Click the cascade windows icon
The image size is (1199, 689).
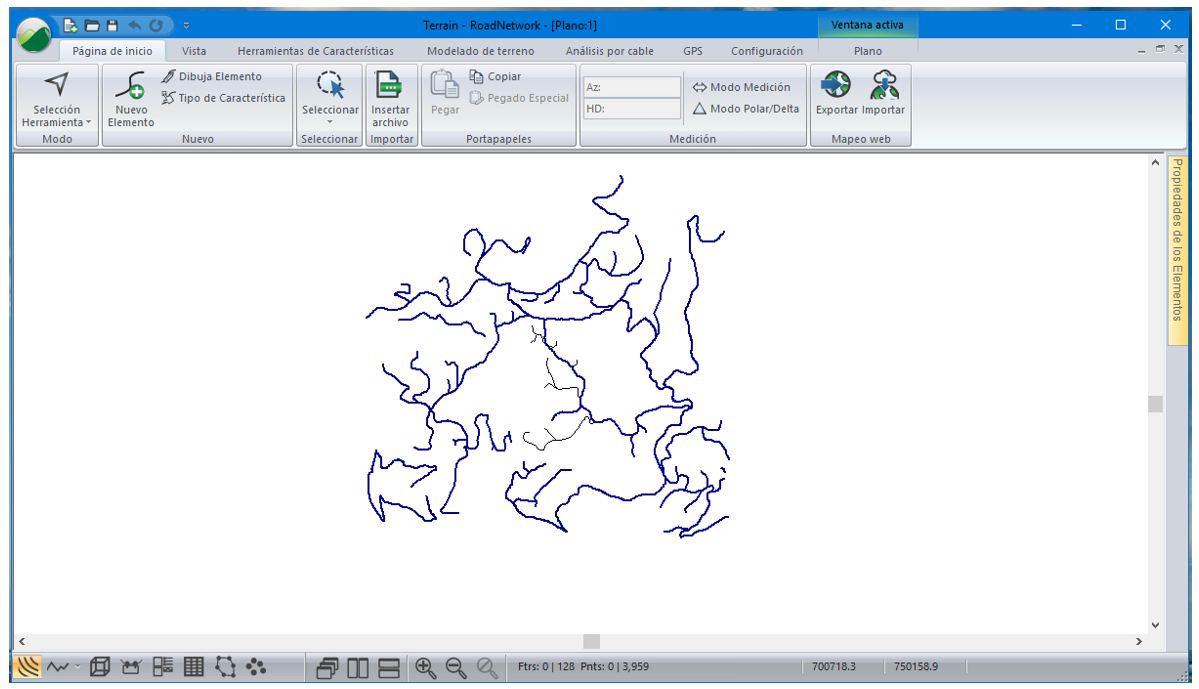(x=327, y=667)
